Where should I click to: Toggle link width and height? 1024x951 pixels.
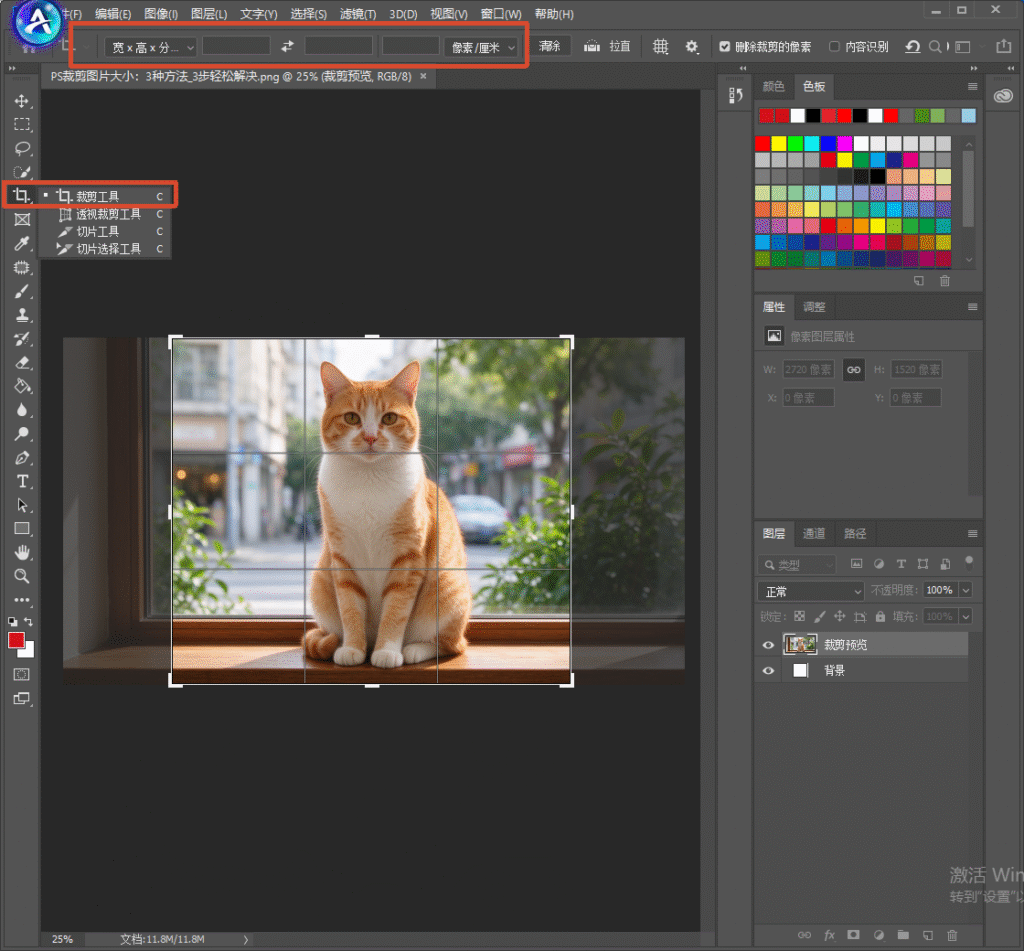(x=854, y=370)
